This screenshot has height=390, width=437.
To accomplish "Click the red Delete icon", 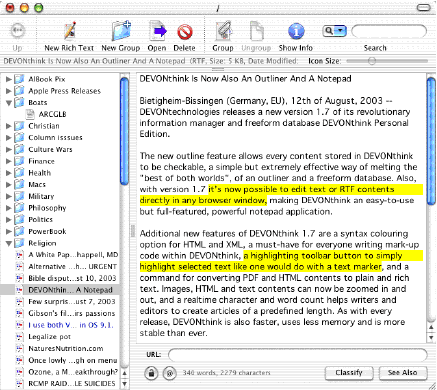I will pos(185,32).
